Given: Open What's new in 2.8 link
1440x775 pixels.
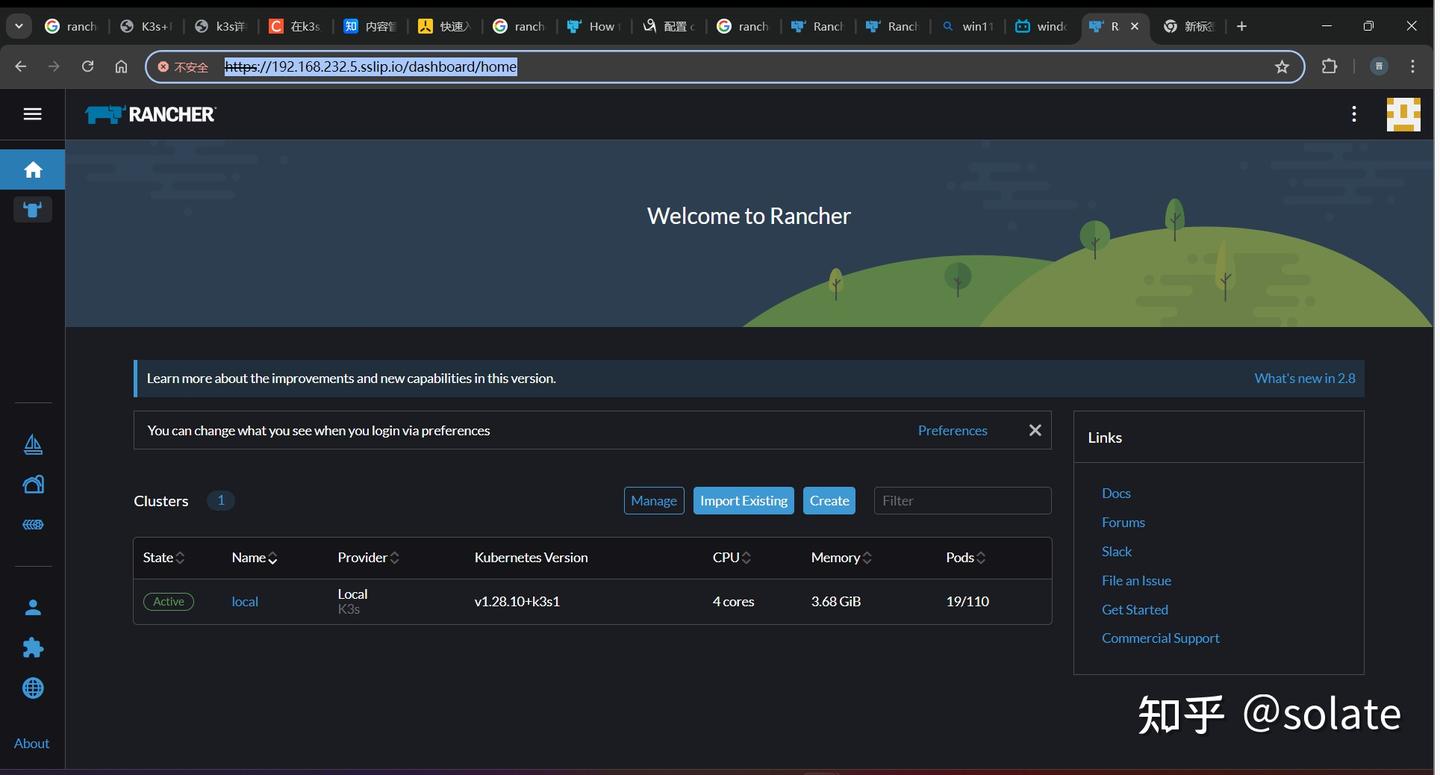Looking at the screenshot, I should 1305,378.
